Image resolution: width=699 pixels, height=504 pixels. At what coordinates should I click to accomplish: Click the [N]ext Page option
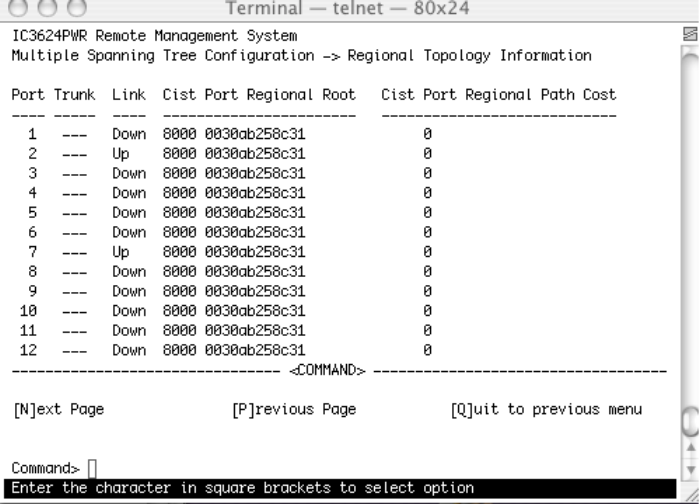click(x=58, y=408)
